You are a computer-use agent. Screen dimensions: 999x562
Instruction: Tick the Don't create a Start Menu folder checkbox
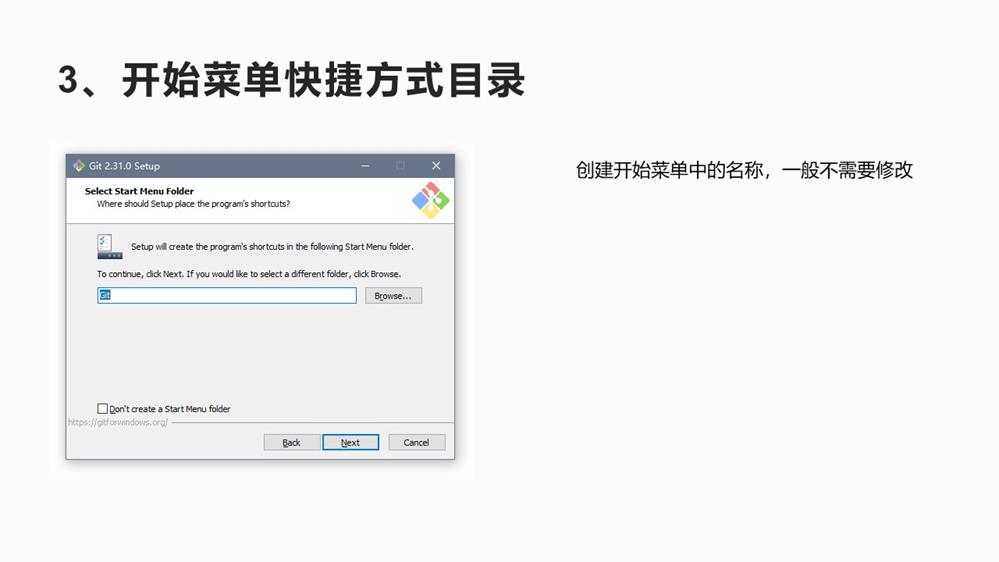(103, 408)
